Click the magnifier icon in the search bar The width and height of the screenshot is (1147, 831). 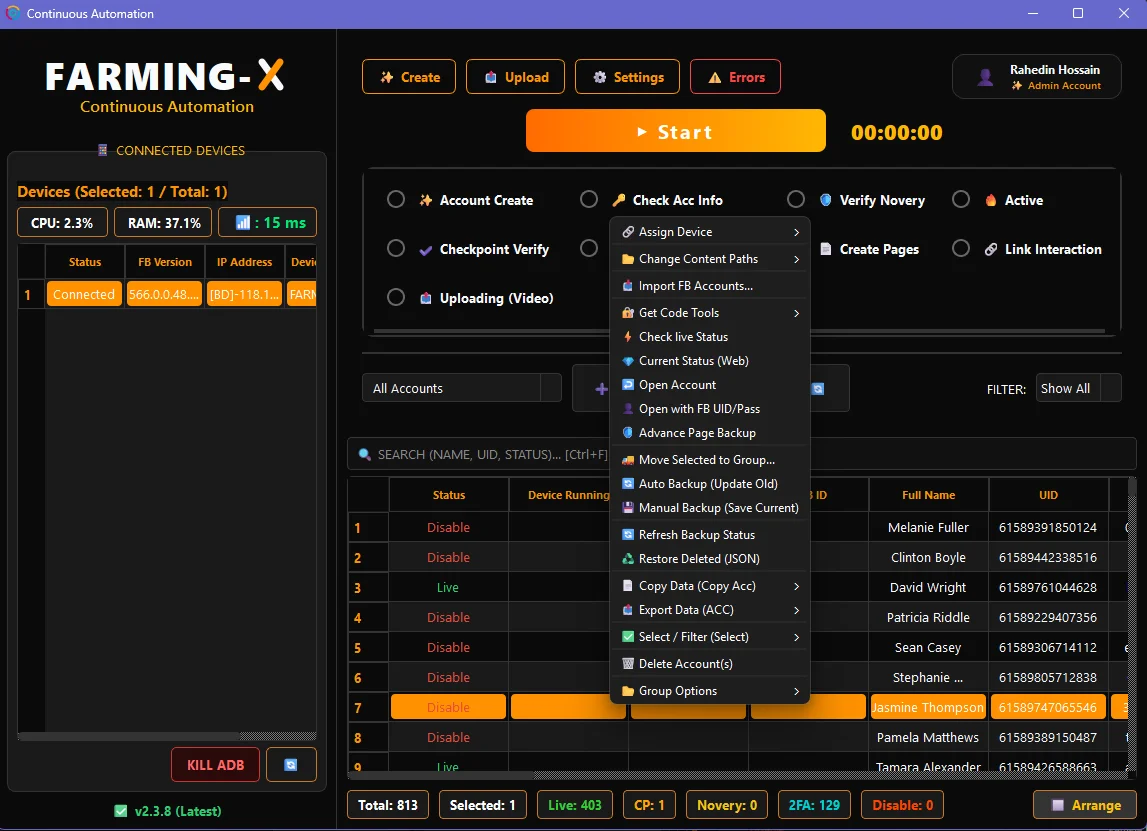point(364,454)
